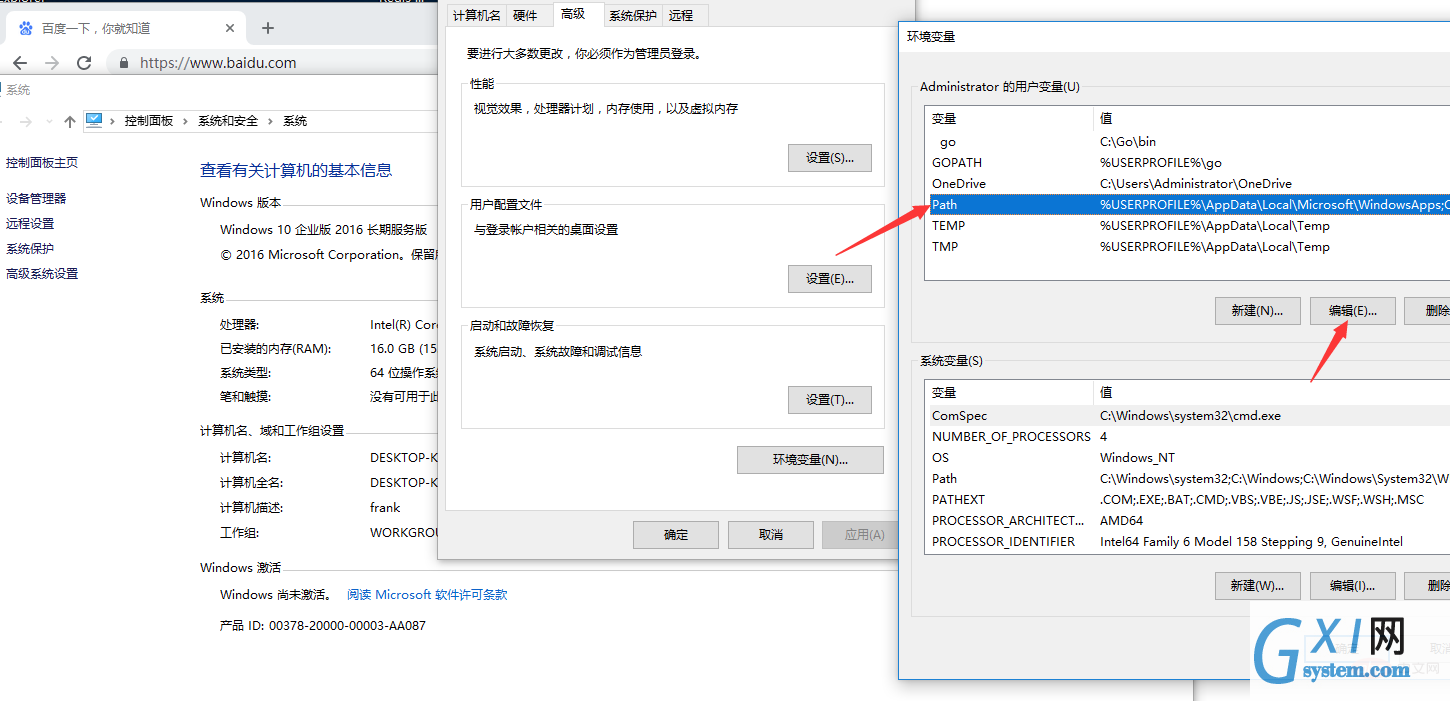Image resolution: width=1450 pixels, height=701 pixels.
Task: Select Path row in system variables
Action: click(x=1188, y=479)
